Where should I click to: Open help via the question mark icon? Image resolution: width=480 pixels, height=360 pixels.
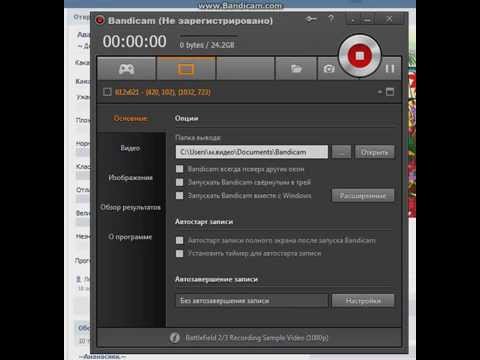coord(331,19)
